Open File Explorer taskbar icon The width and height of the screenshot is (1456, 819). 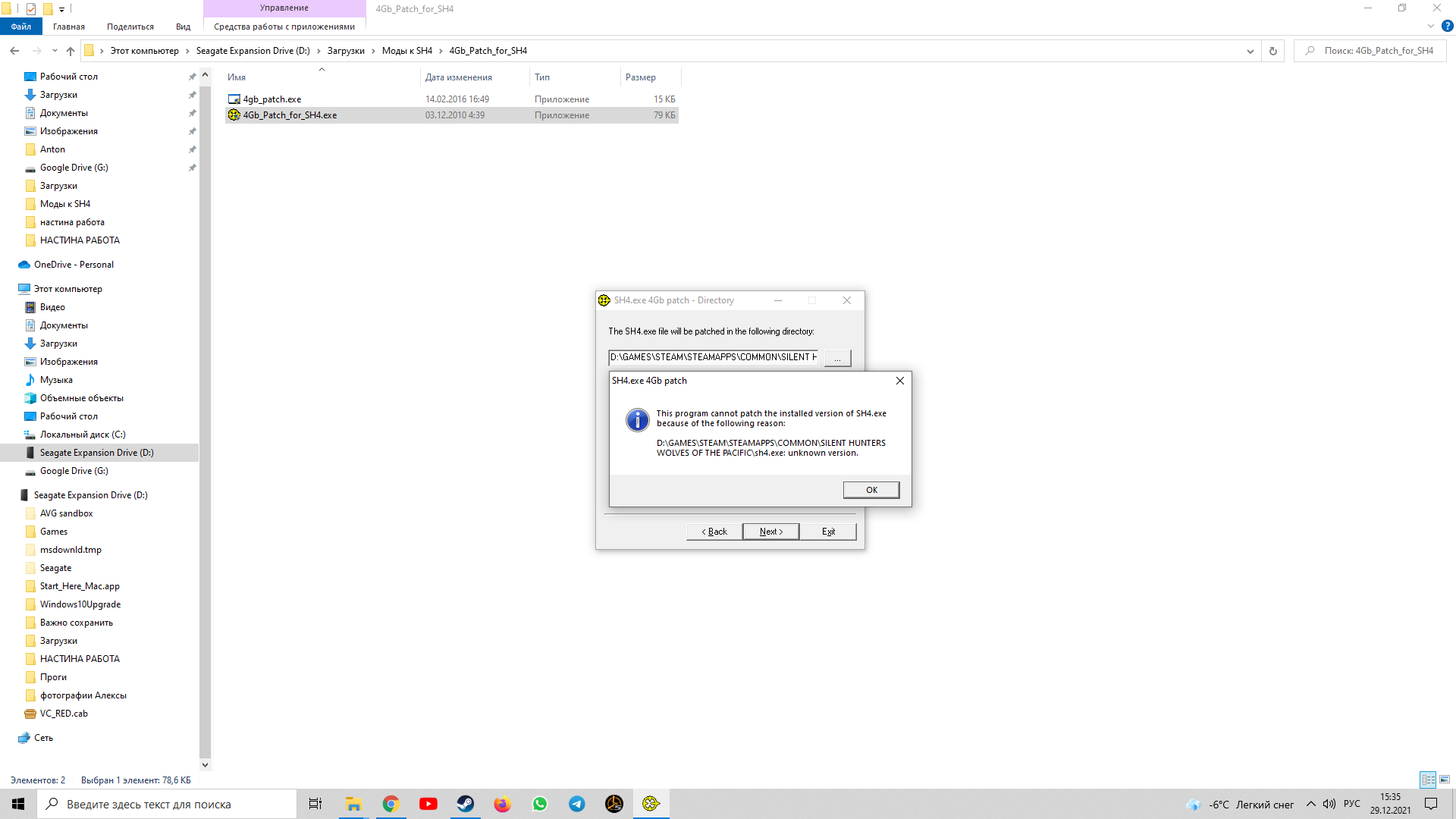coord(353,804)
